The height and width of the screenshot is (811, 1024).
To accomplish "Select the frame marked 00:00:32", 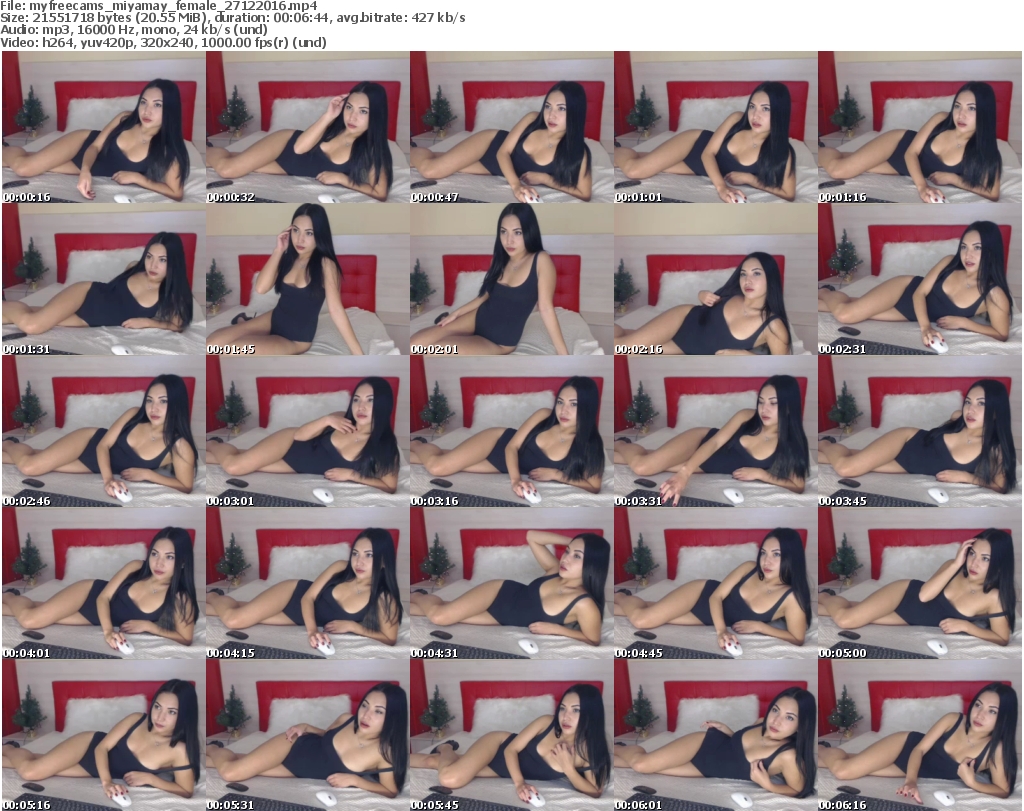I will pyautogui.click(x=307, y=127).
